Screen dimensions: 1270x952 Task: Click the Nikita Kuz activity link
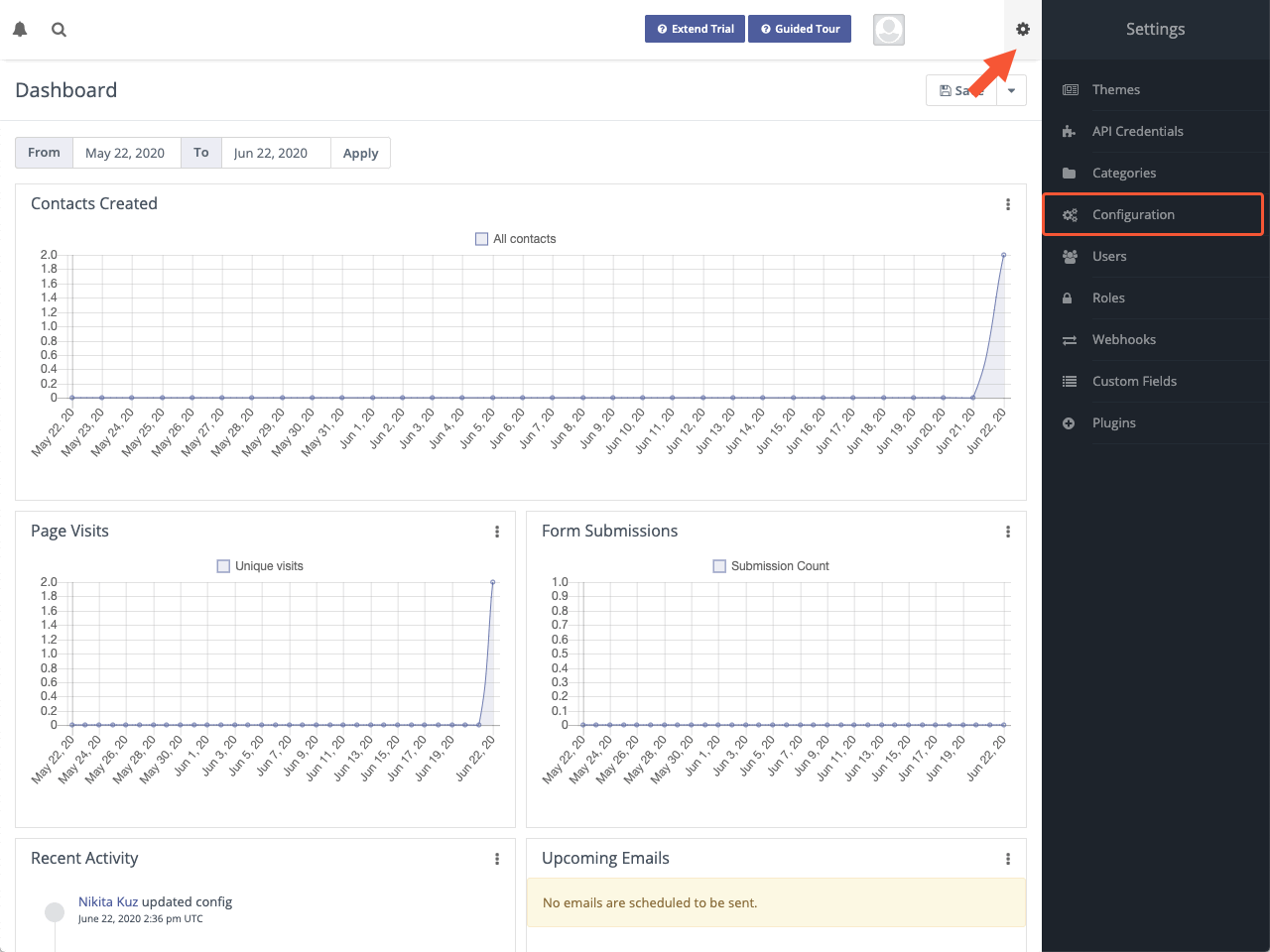coord(108,901)
